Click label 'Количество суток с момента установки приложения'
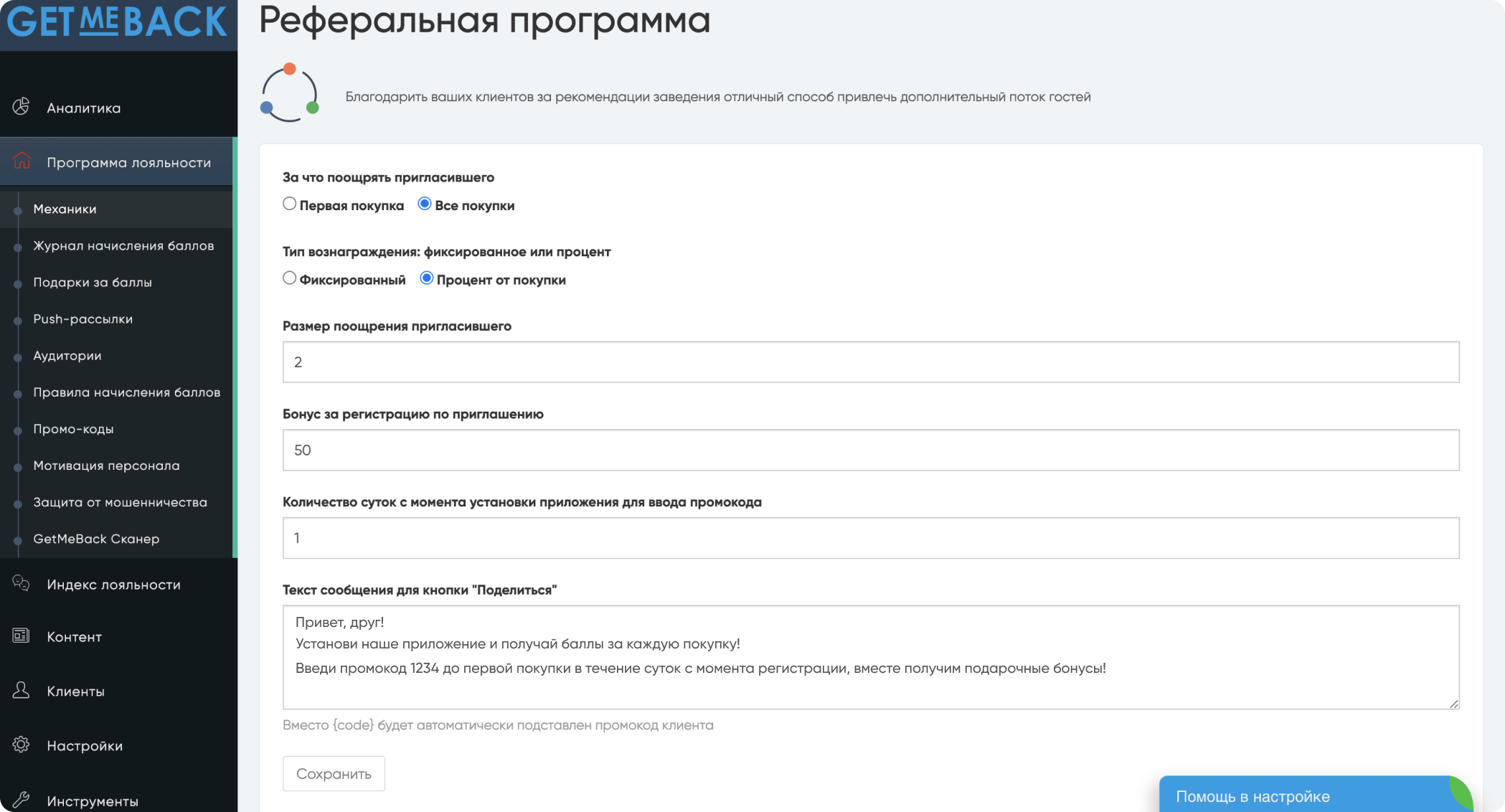 (522, 502)
